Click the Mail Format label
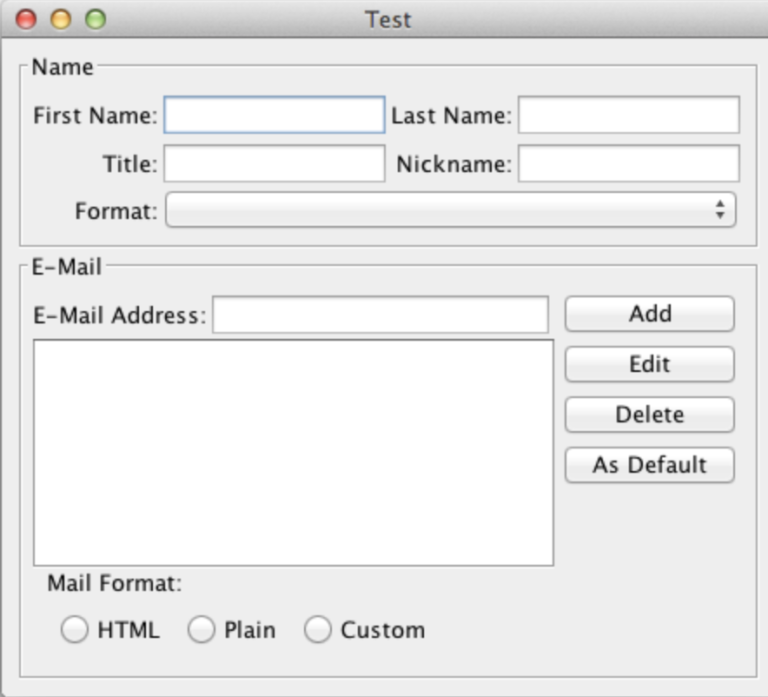 pos(114,583)
